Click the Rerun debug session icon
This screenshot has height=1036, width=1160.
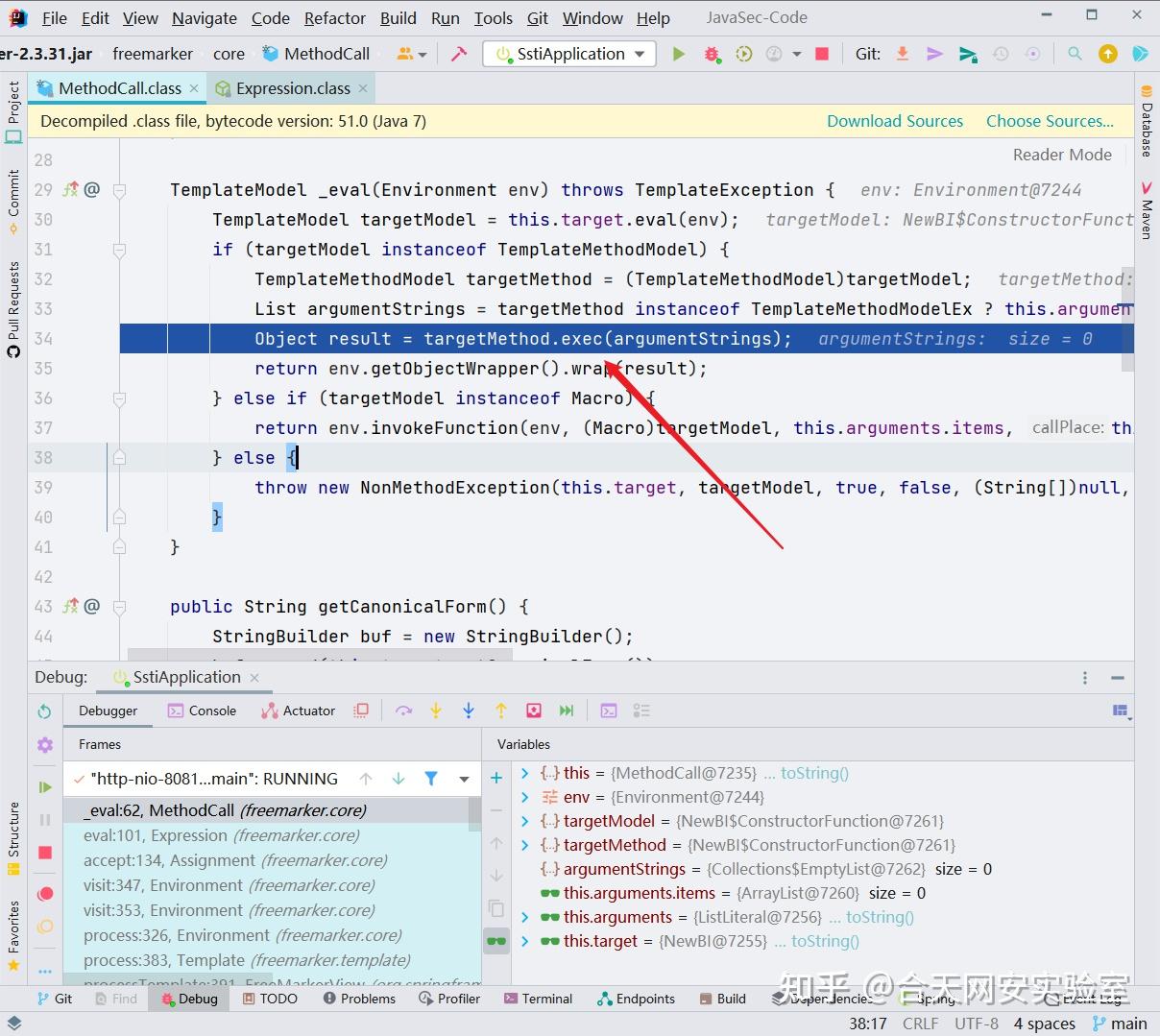(44, 711)
